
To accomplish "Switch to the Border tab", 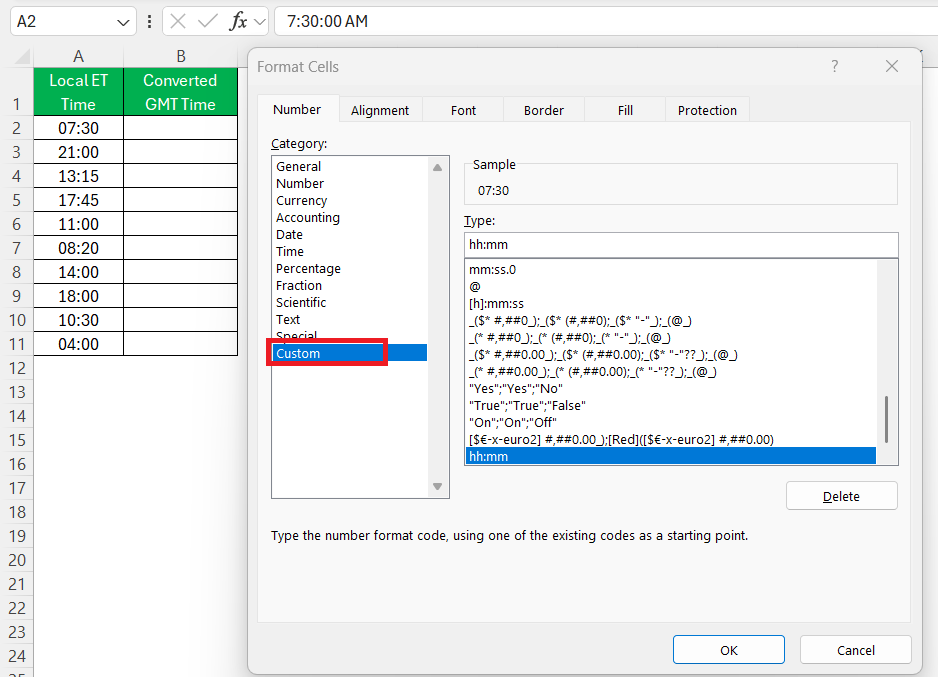I will pyautogui.click(x=544, y=110).
